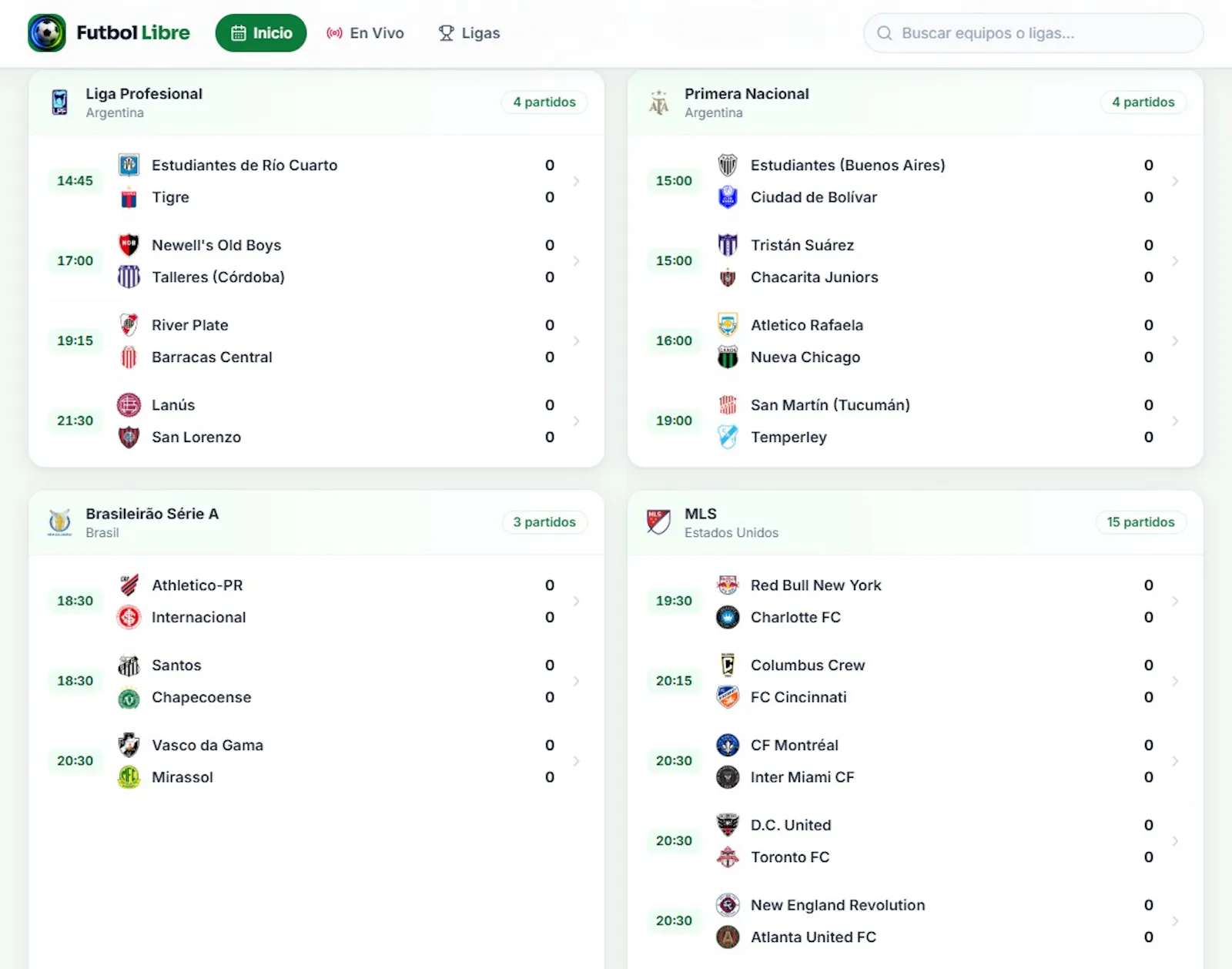Click the 15 partidos badge
This screenshot has height=969, width=1232.
1141,522
